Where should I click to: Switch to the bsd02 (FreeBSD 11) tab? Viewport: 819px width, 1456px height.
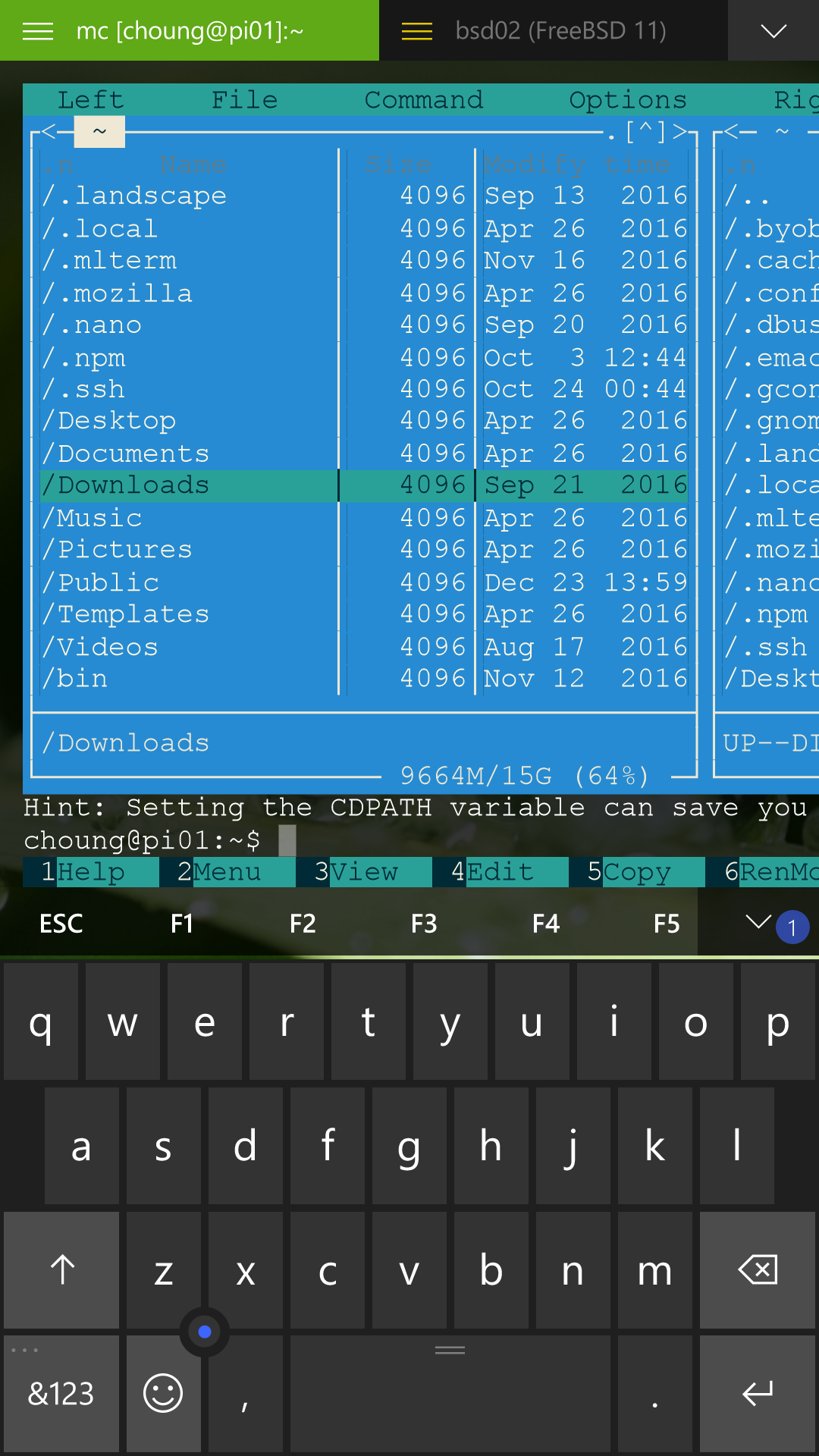pyautogui.click(x=560, y=31)
